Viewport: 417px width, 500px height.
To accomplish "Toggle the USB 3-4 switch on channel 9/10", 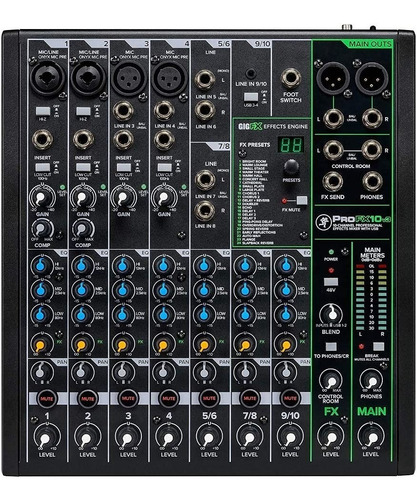I will 251,97.
